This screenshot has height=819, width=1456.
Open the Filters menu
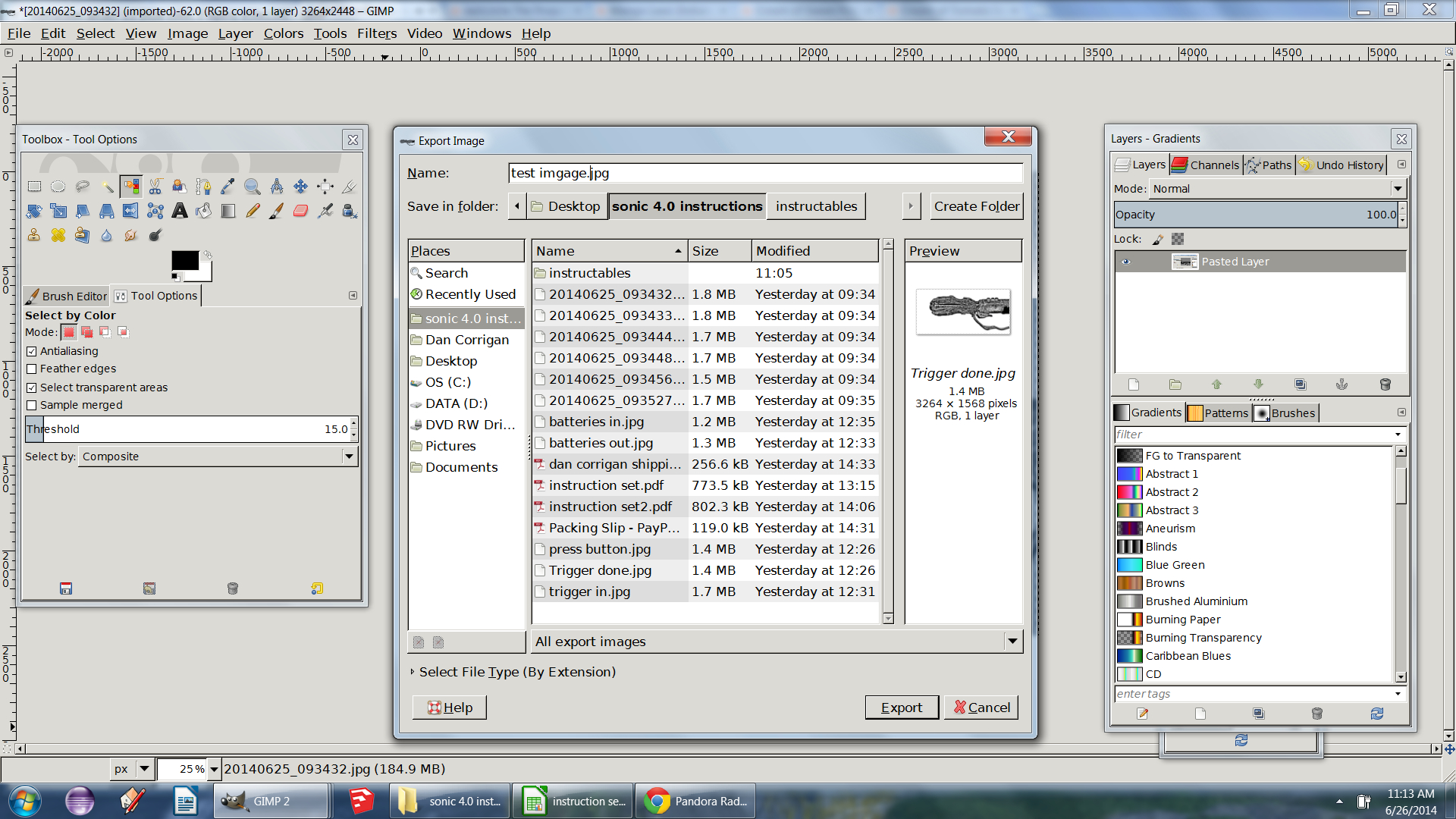pyautogui.click(x=376, y=33)
